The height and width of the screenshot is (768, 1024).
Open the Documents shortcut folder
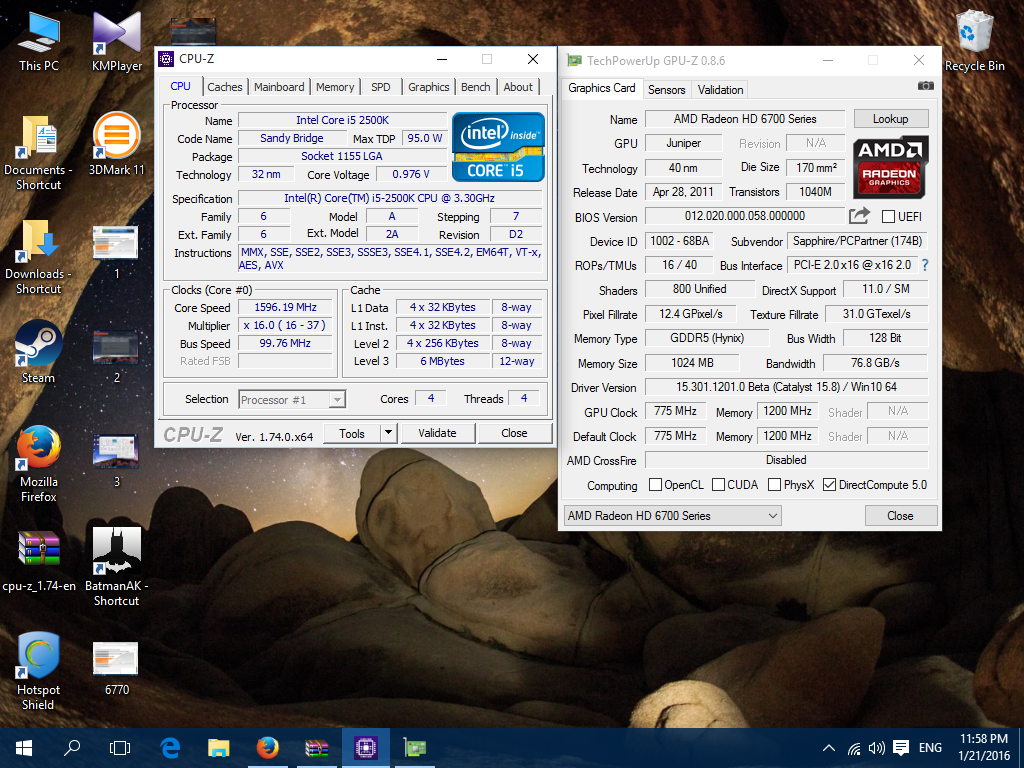point(39,153)
